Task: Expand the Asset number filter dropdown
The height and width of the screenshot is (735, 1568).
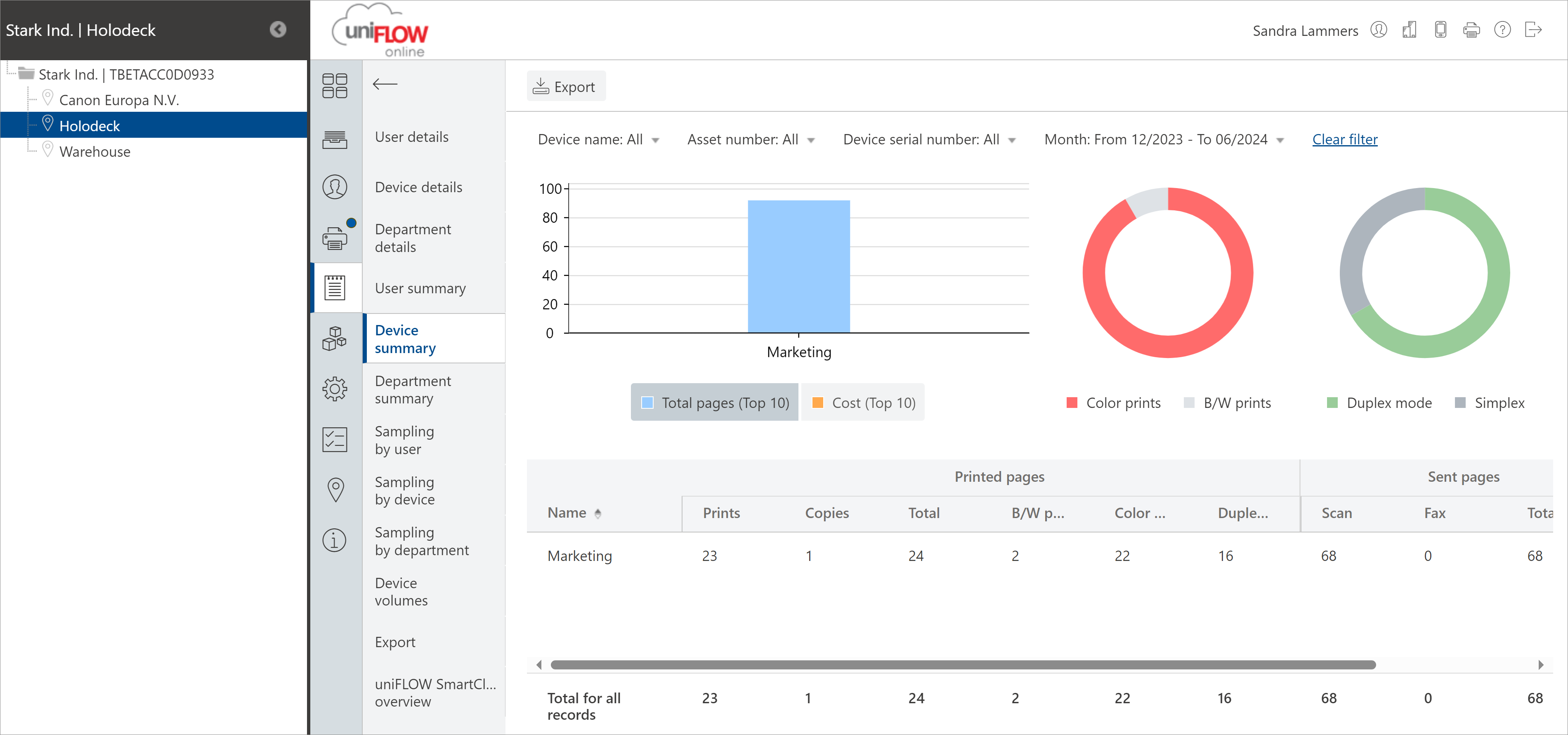Action: click(x=751, y=140)
